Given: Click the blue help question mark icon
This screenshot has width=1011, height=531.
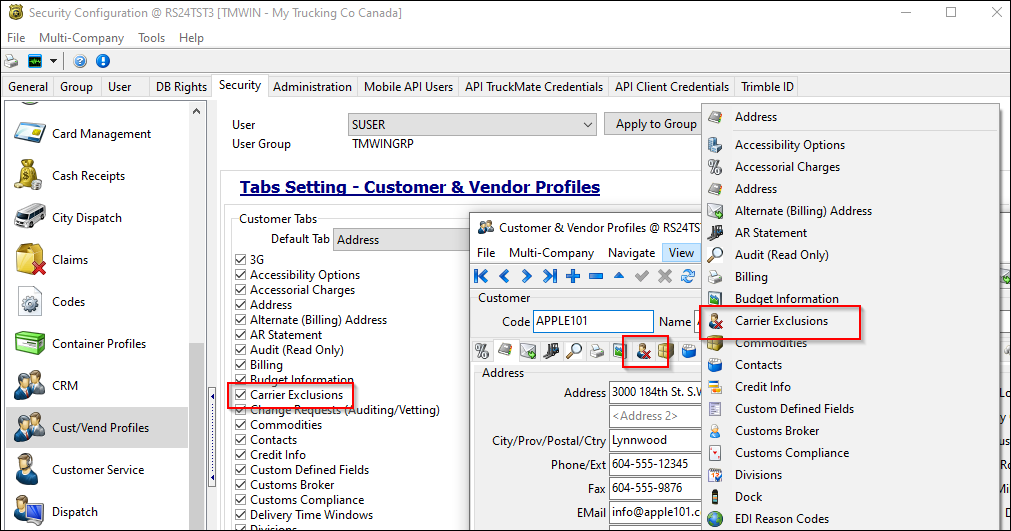Looking at the screenshot, I should click(x=79, y=62).
